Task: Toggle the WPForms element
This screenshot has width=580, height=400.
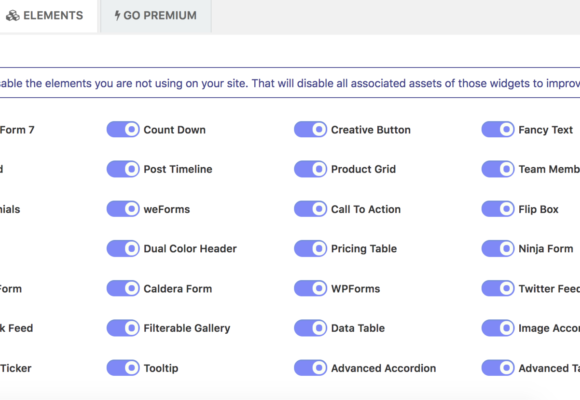Action: [310, 288]
